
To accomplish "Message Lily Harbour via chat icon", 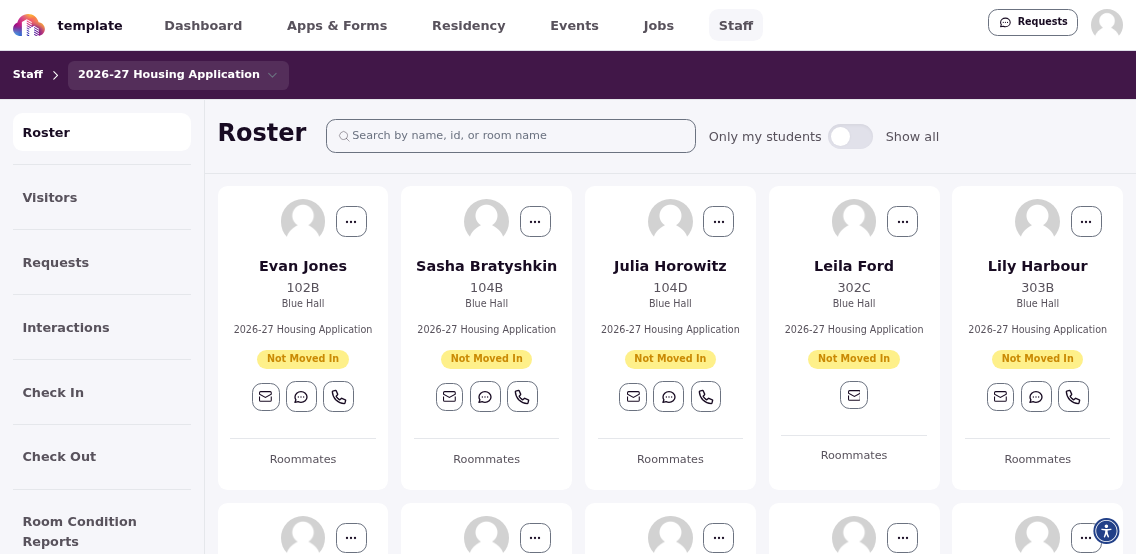I will 1036,397.
